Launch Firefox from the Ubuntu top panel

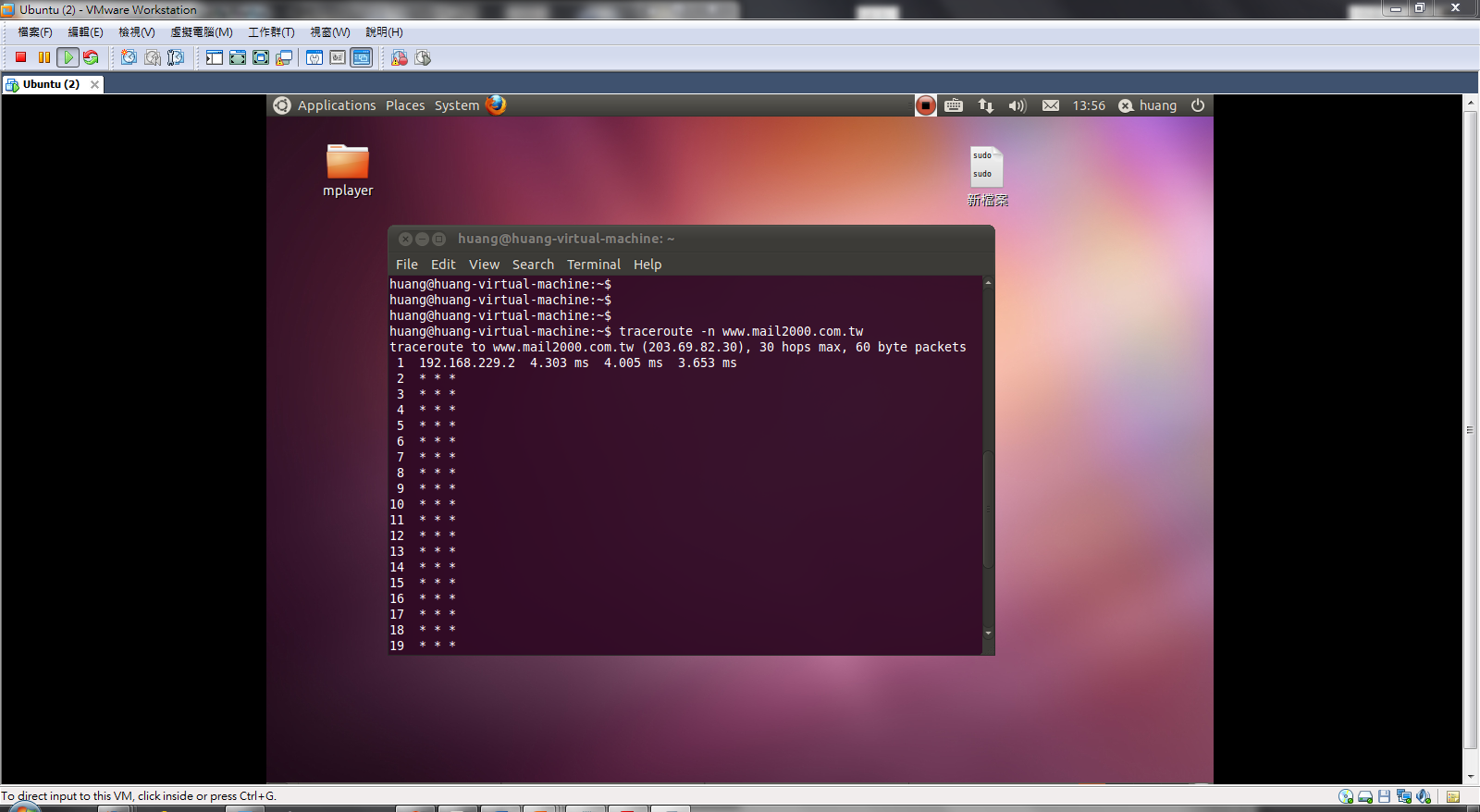click(496, 105)
